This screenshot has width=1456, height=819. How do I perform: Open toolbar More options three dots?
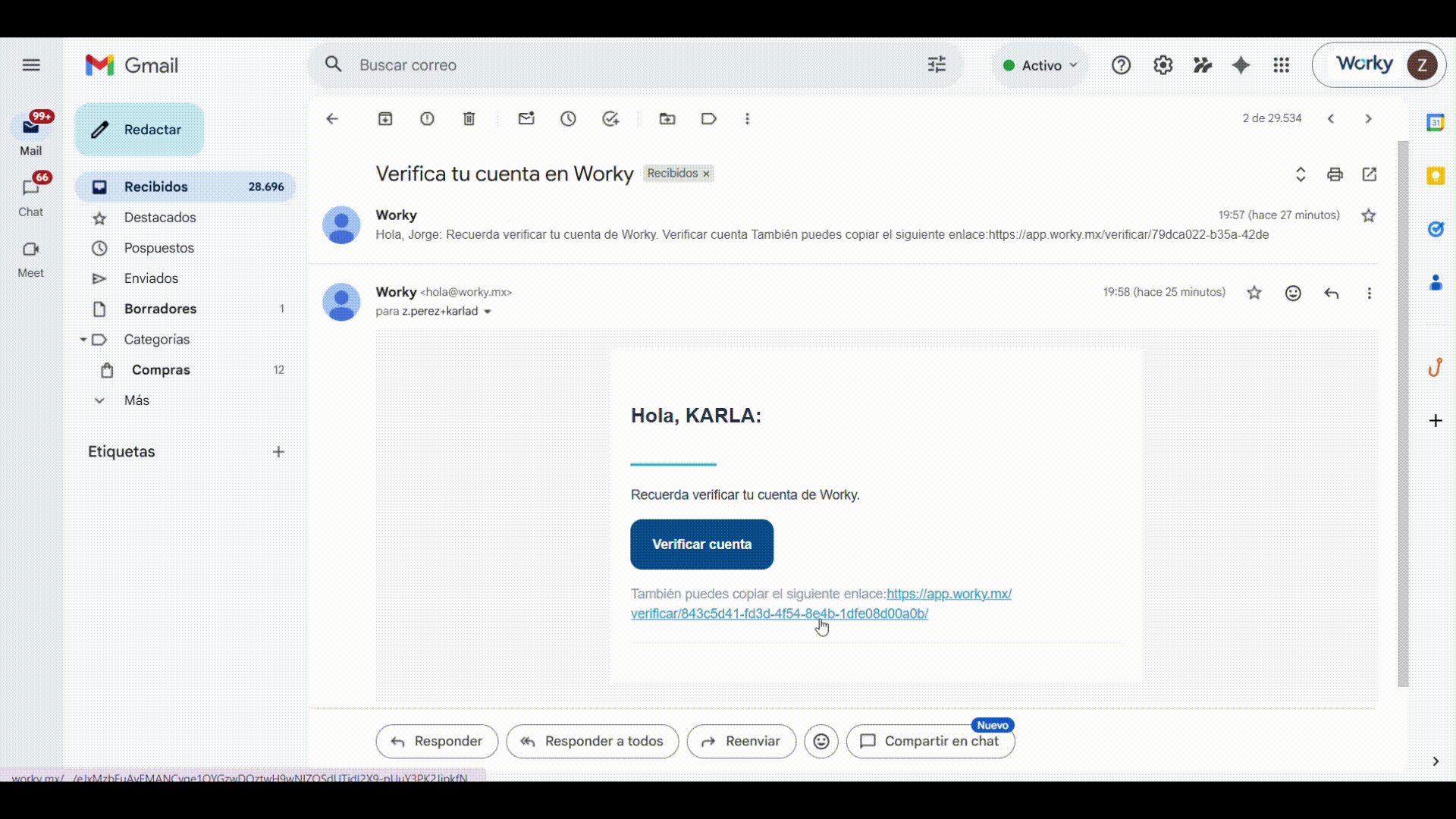748,119
